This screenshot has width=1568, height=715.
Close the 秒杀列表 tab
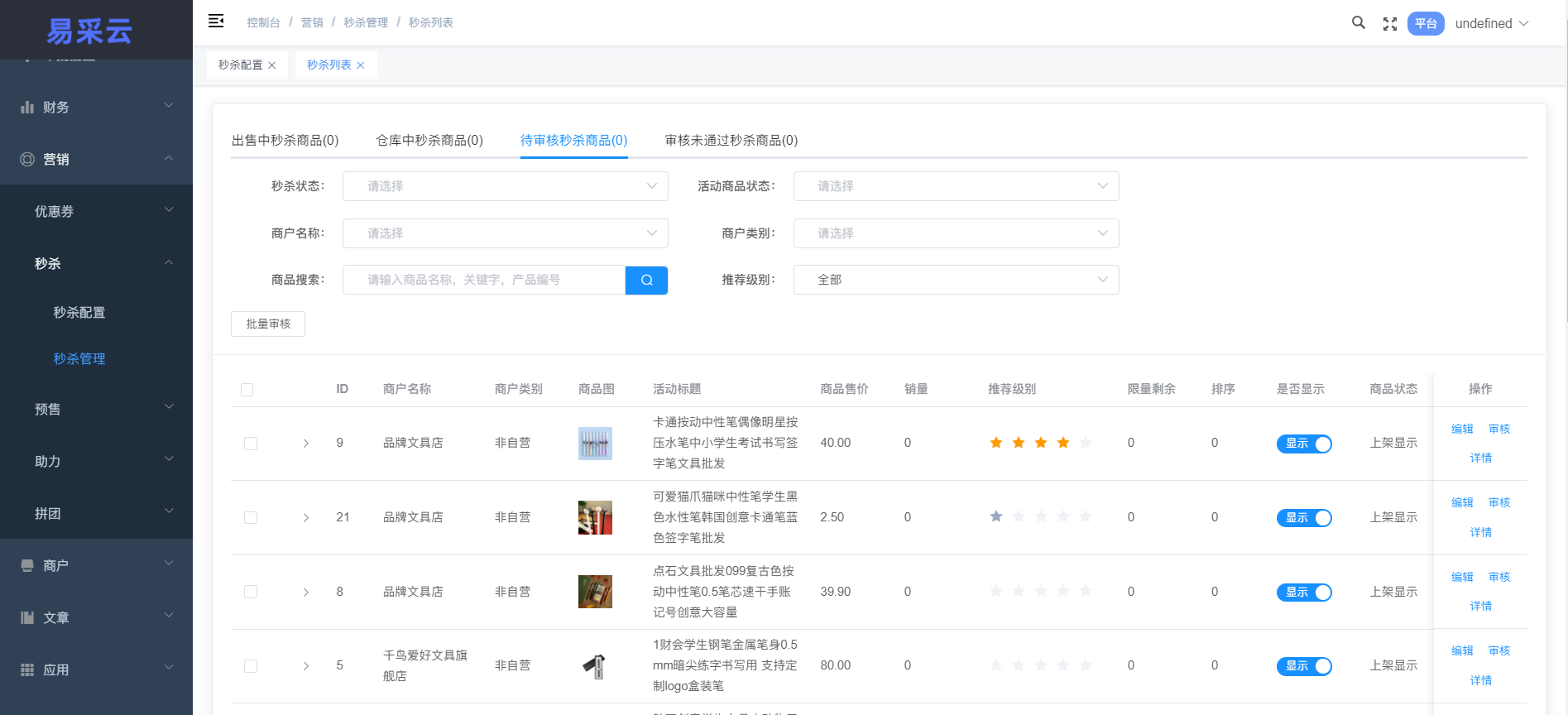[361, 65]
